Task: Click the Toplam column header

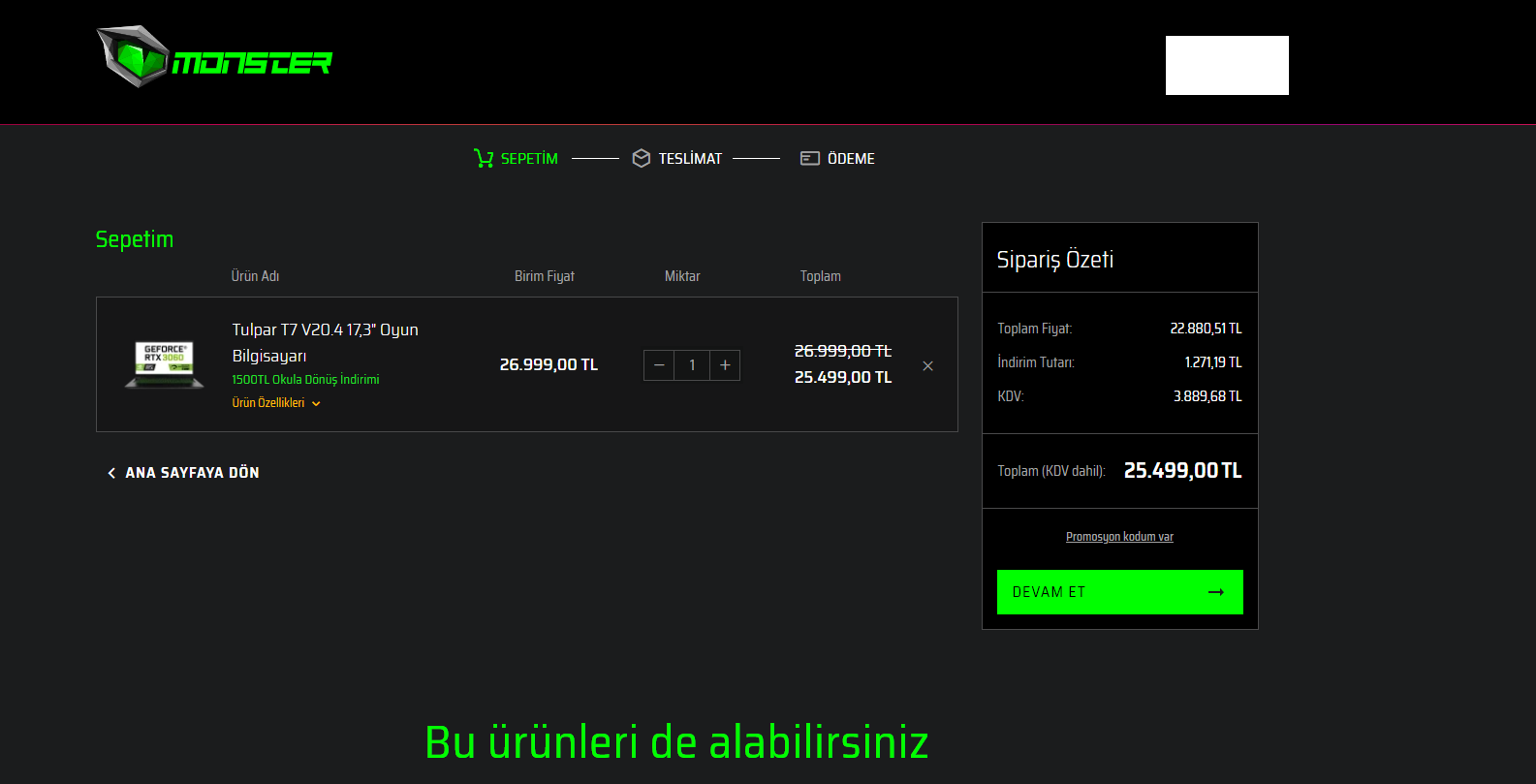Action: pyautogui.click(x=821, y=276)
